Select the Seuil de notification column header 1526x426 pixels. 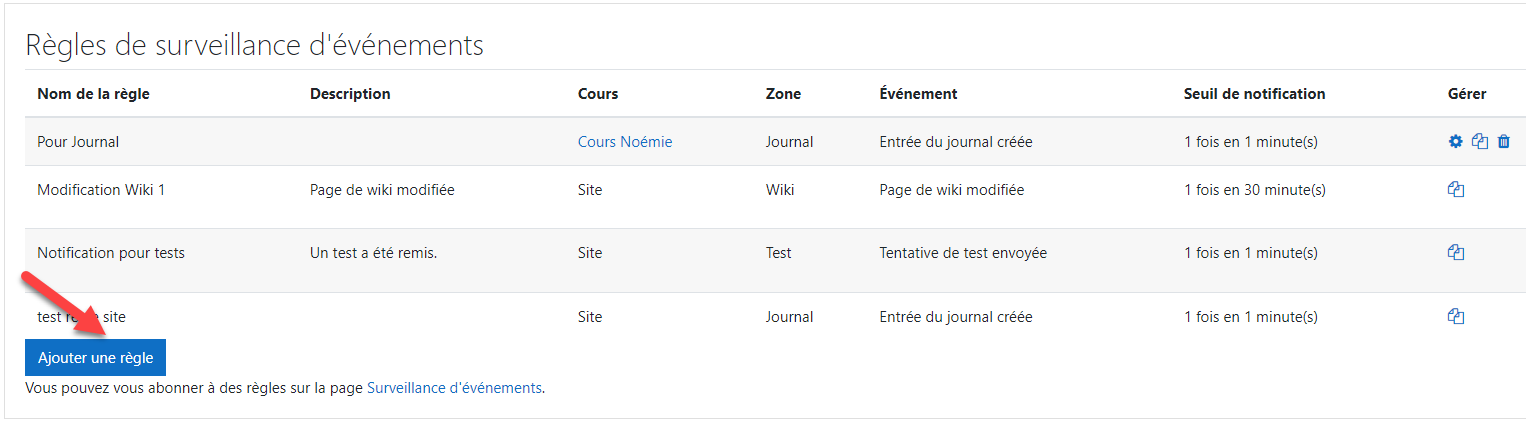tap(1254, 94)
